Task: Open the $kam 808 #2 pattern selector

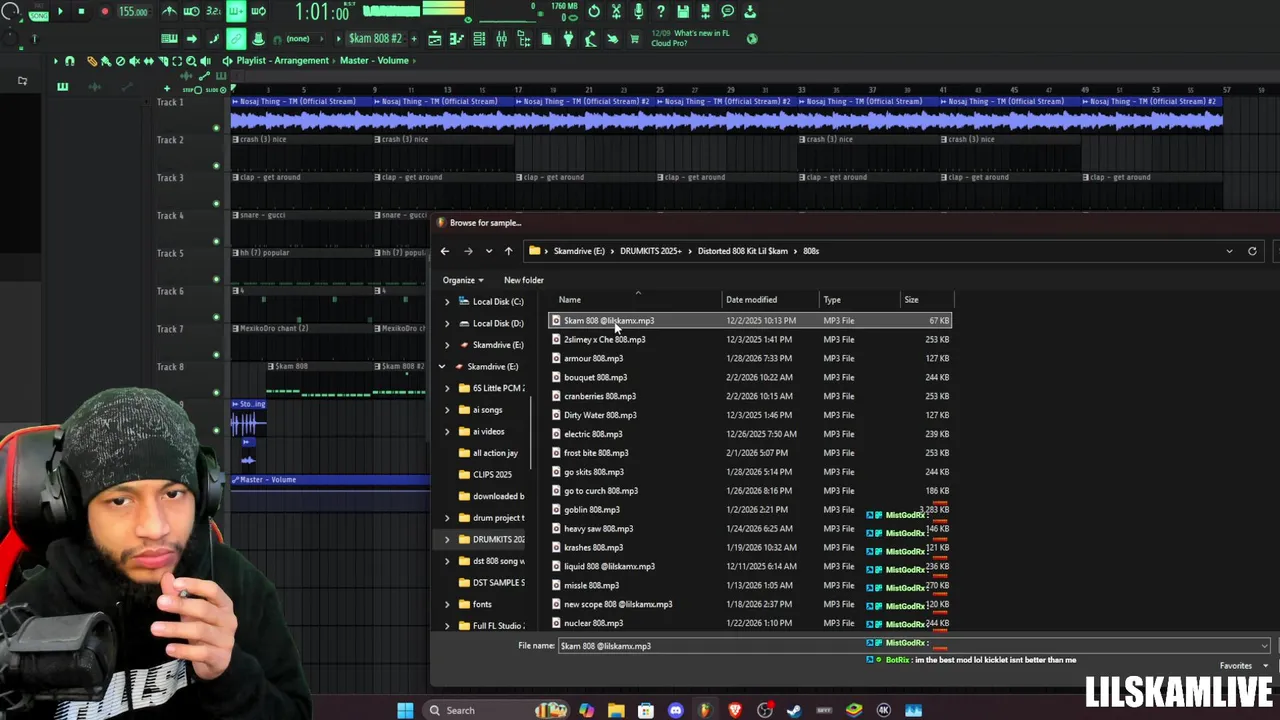Action: (375, 39)
